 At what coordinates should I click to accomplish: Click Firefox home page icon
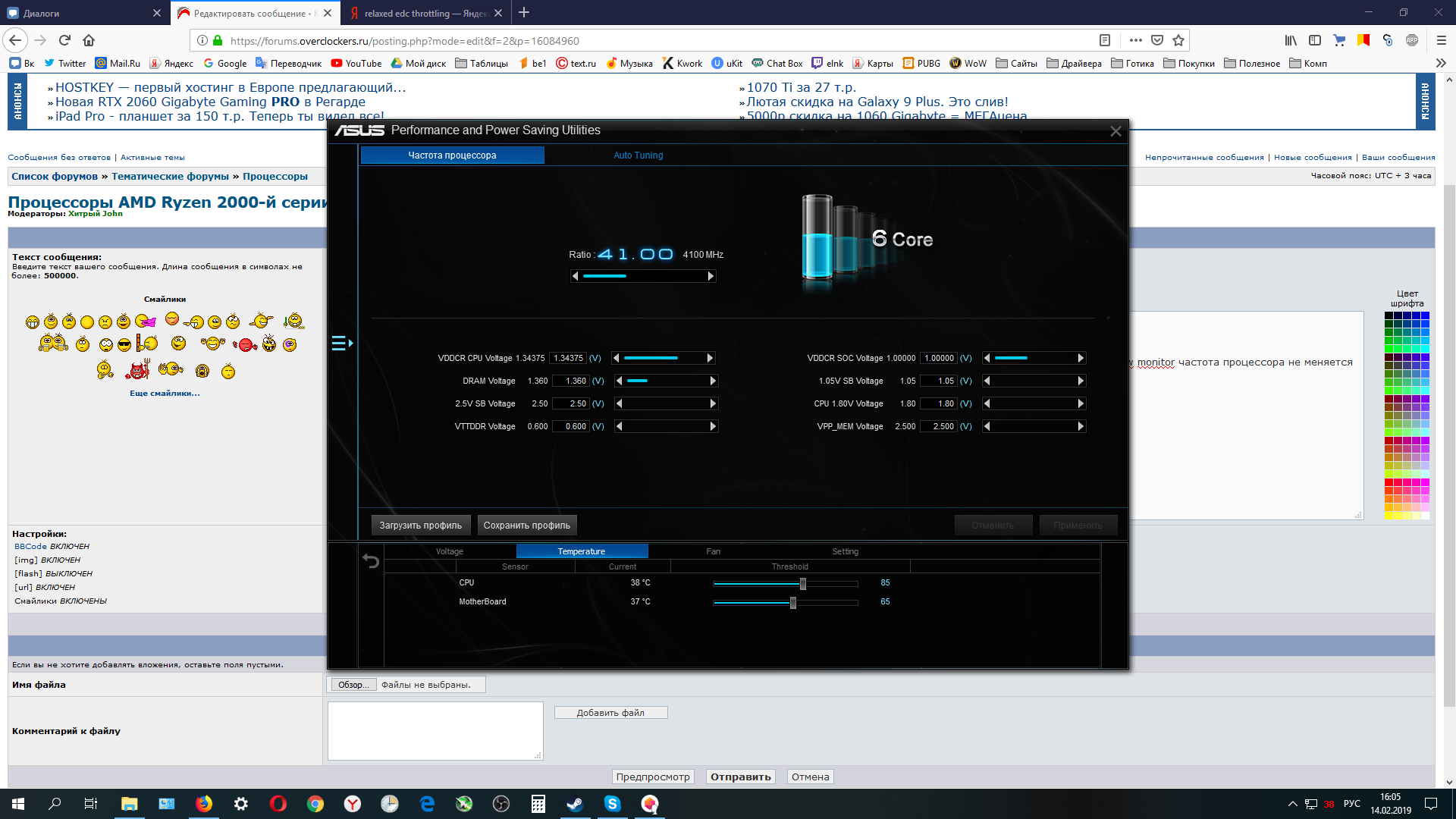pyautogui.click(x=89, y=40)
